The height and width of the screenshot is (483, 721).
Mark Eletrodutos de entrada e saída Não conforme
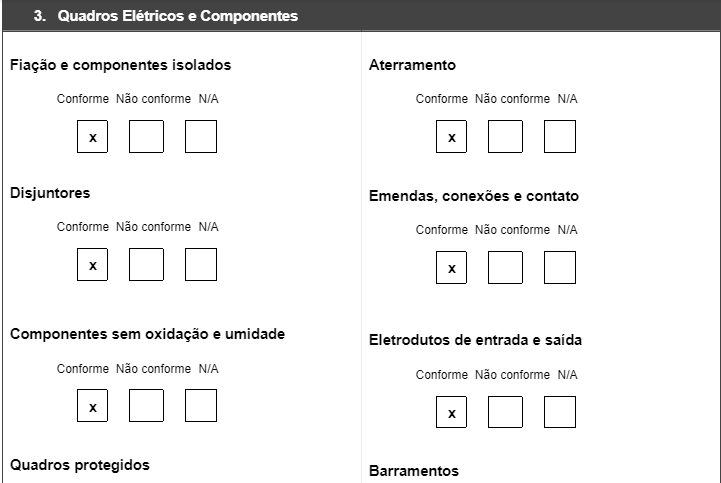point(505,412)
